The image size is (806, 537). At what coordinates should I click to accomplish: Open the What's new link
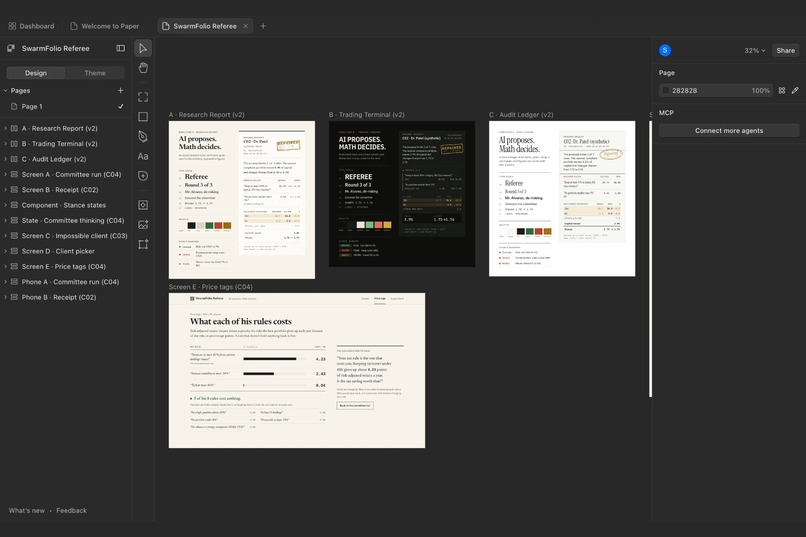coord(27,510)
